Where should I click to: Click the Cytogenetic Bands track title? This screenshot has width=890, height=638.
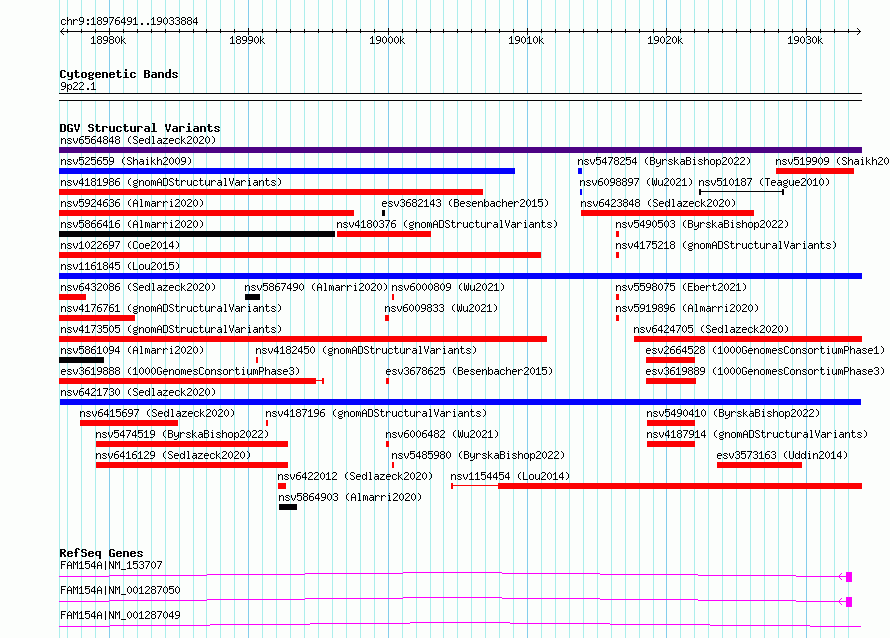click(119, 74)
